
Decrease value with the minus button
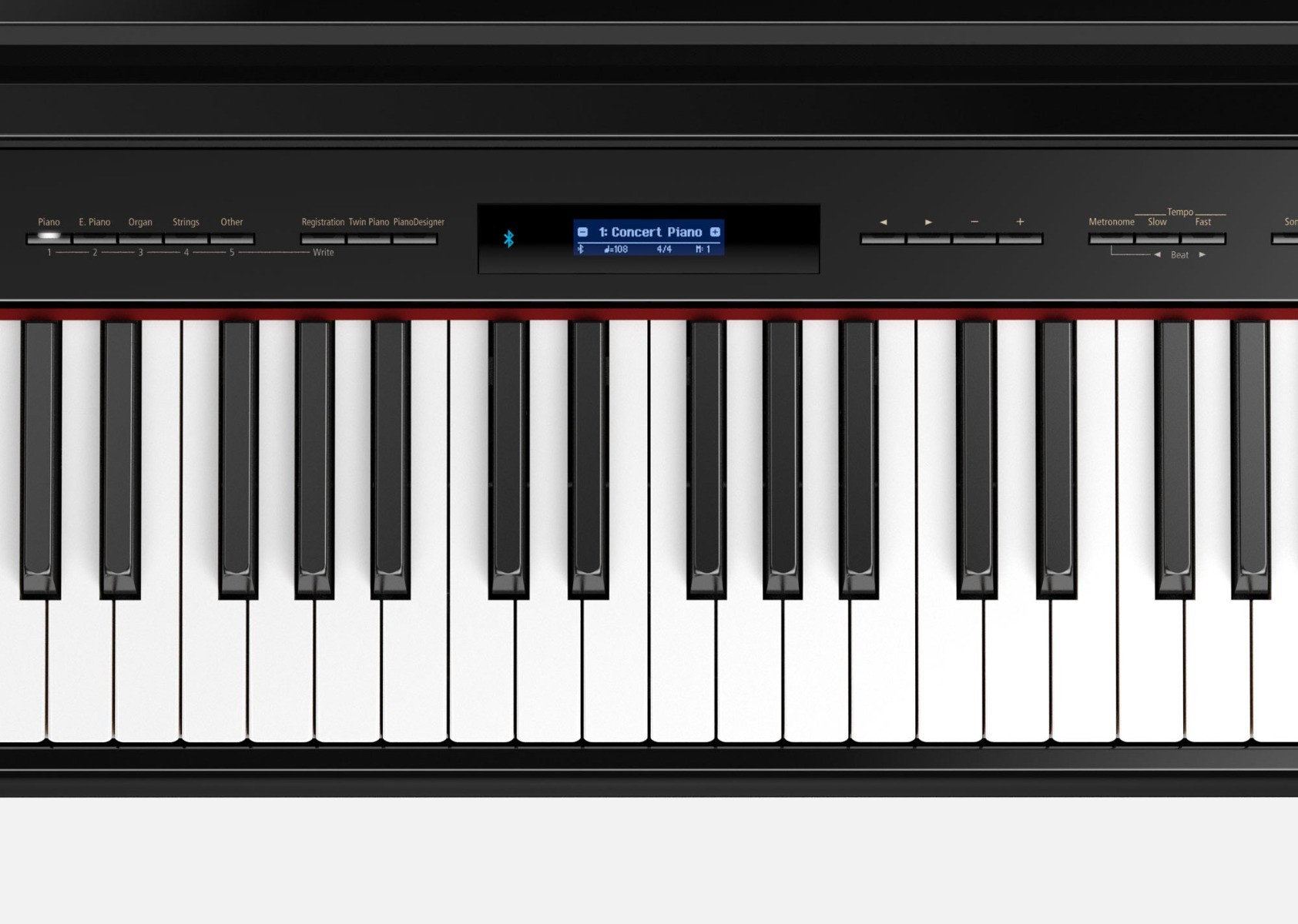974,239
